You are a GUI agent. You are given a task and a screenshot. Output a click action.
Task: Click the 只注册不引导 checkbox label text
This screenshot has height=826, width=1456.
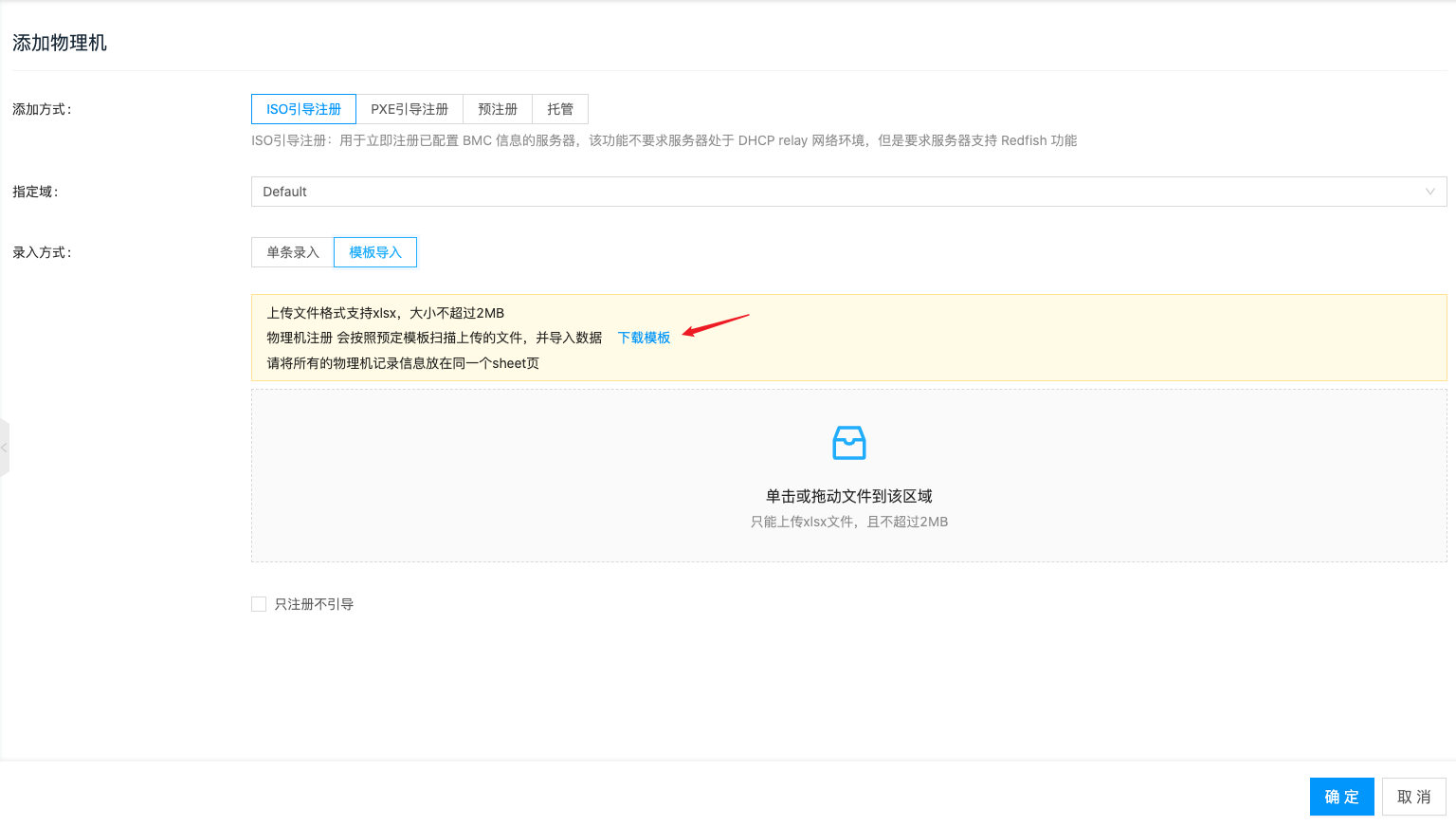[x=314, y=604]
